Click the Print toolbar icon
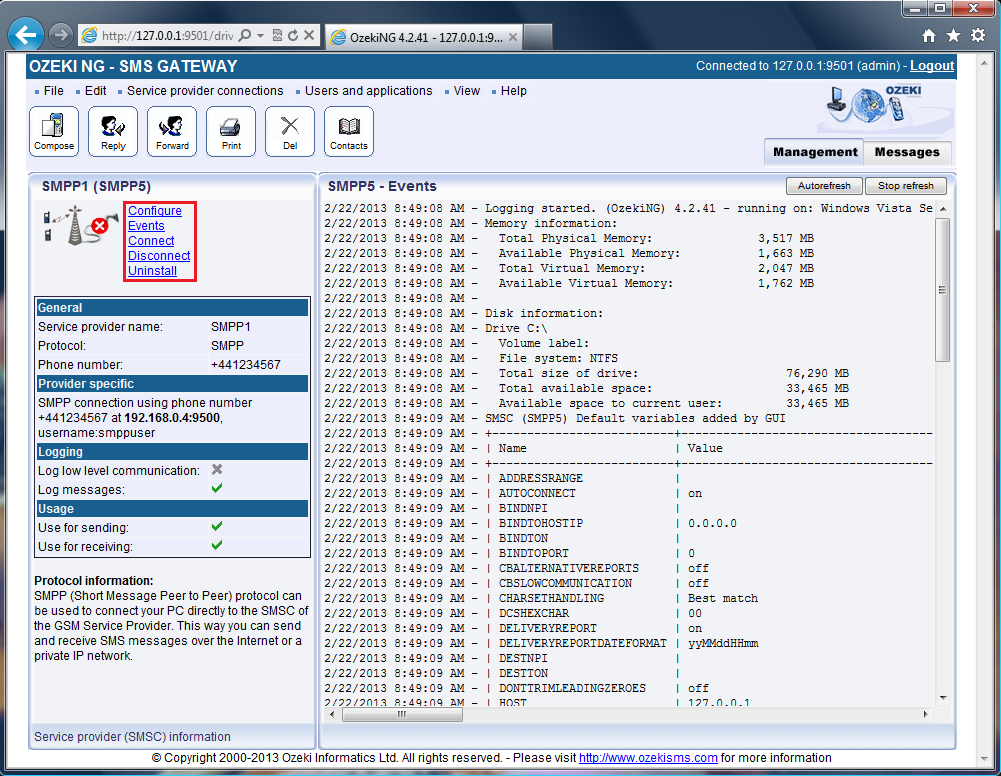This screenshot has height=776, width=1001. point(231,131)
